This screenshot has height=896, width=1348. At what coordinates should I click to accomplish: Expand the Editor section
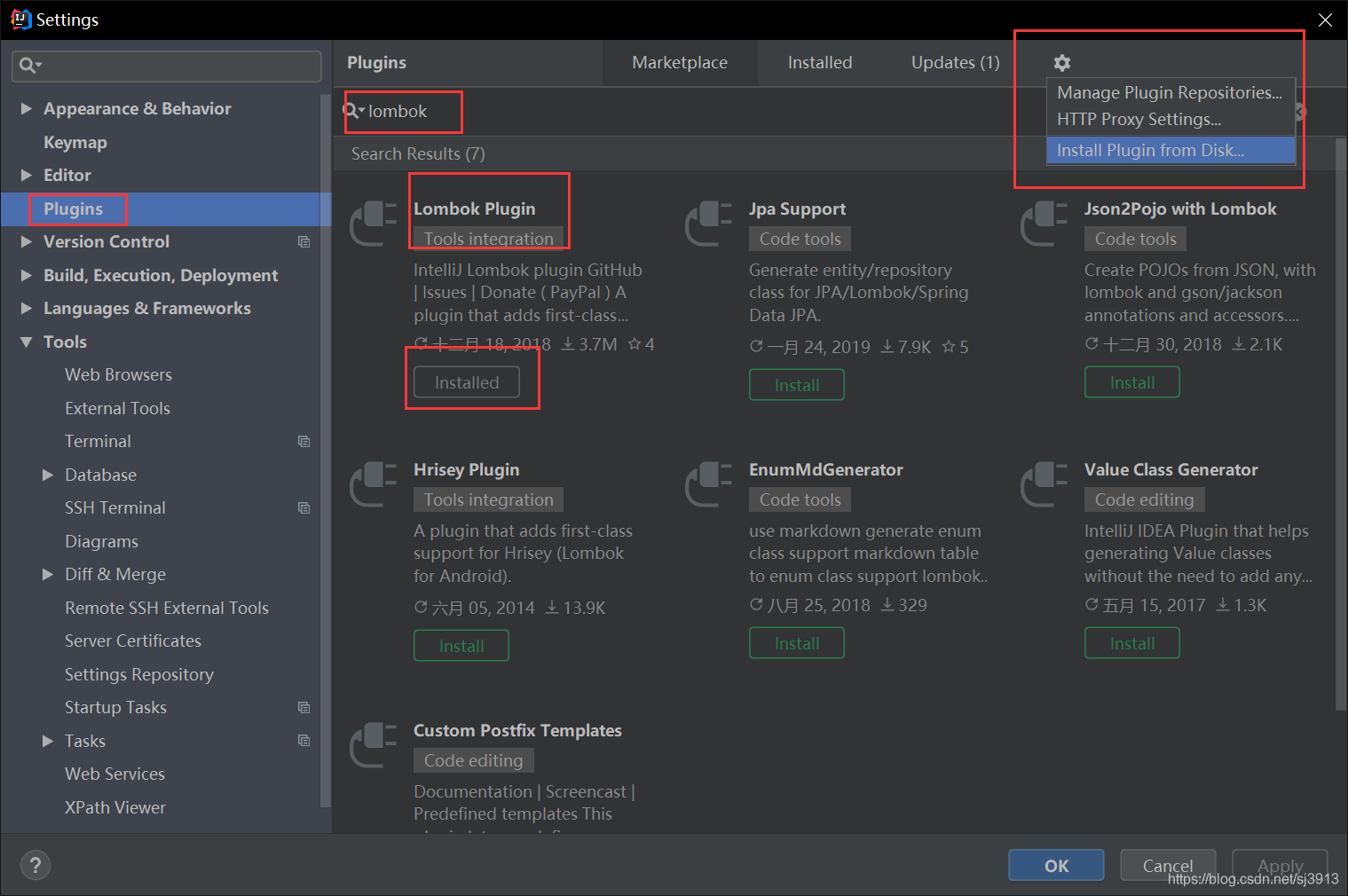pos(27,175)
